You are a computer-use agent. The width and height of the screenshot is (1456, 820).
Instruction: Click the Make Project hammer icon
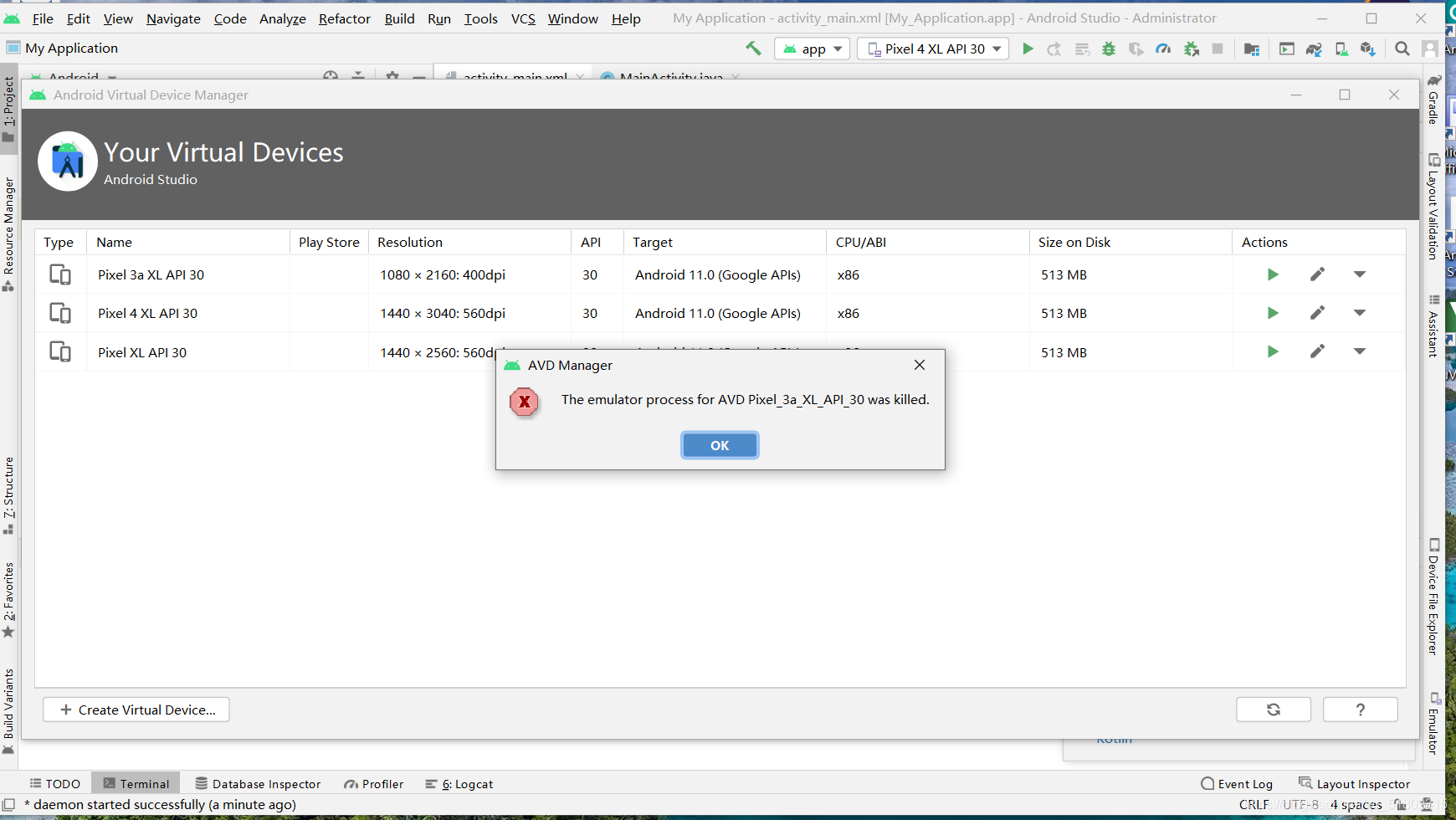[x=753, y=49]
